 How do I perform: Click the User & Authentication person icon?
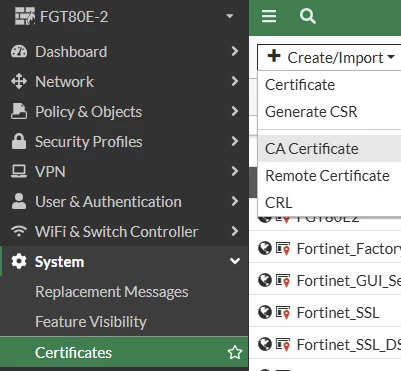[19, 201]
